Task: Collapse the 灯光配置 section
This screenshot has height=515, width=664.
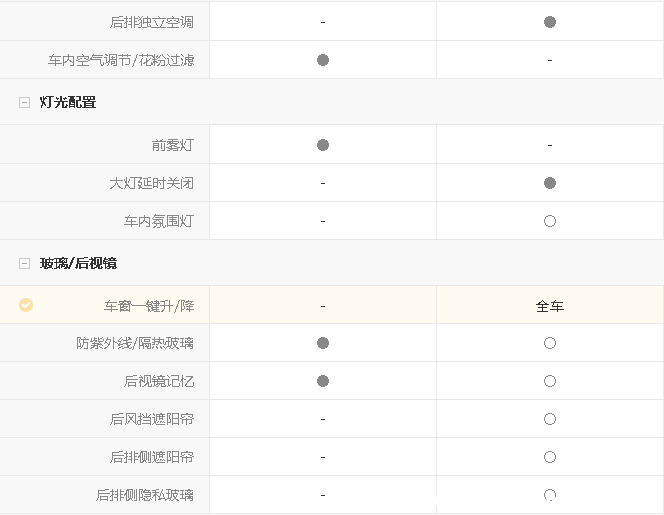Action: (24, 102)
